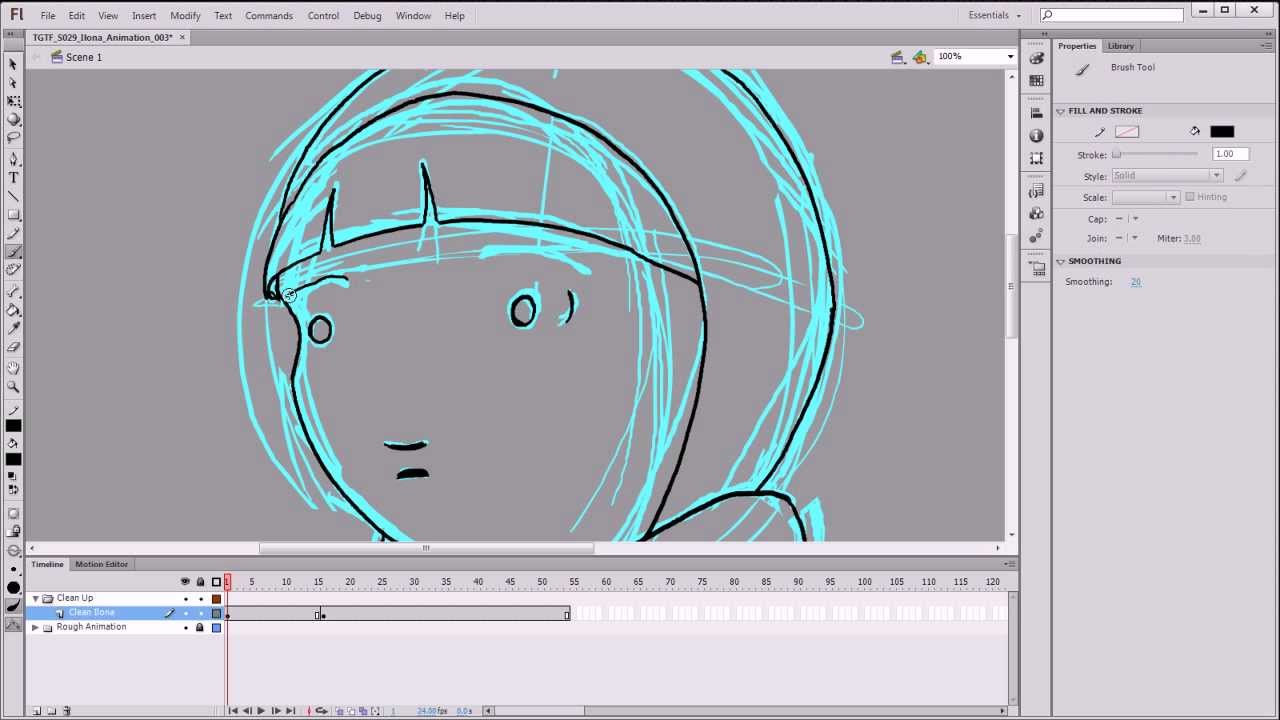
Task: Toggle outline square of the Clean Up folder
Action: (216, 599)
